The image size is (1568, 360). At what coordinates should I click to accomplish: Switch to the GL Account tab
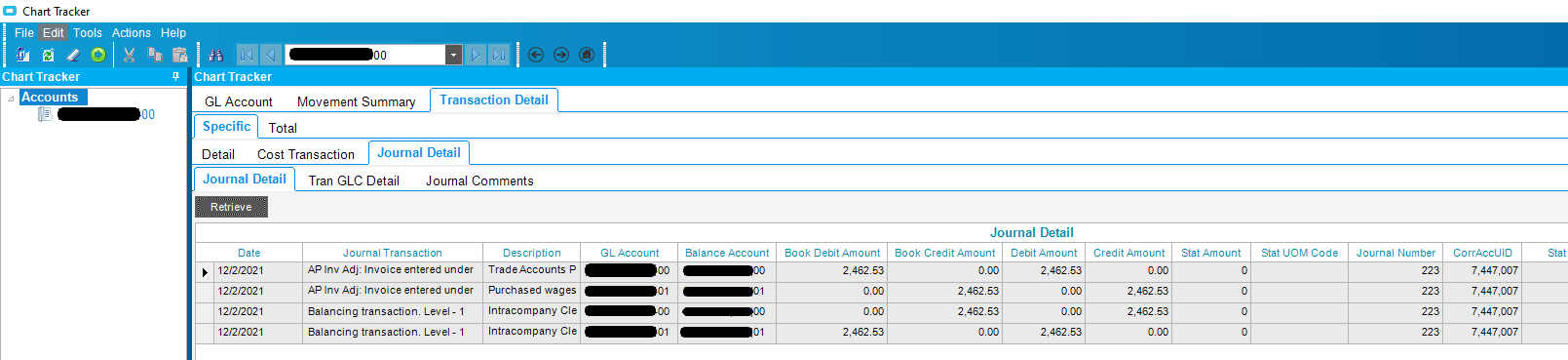[x=239, y=101]
